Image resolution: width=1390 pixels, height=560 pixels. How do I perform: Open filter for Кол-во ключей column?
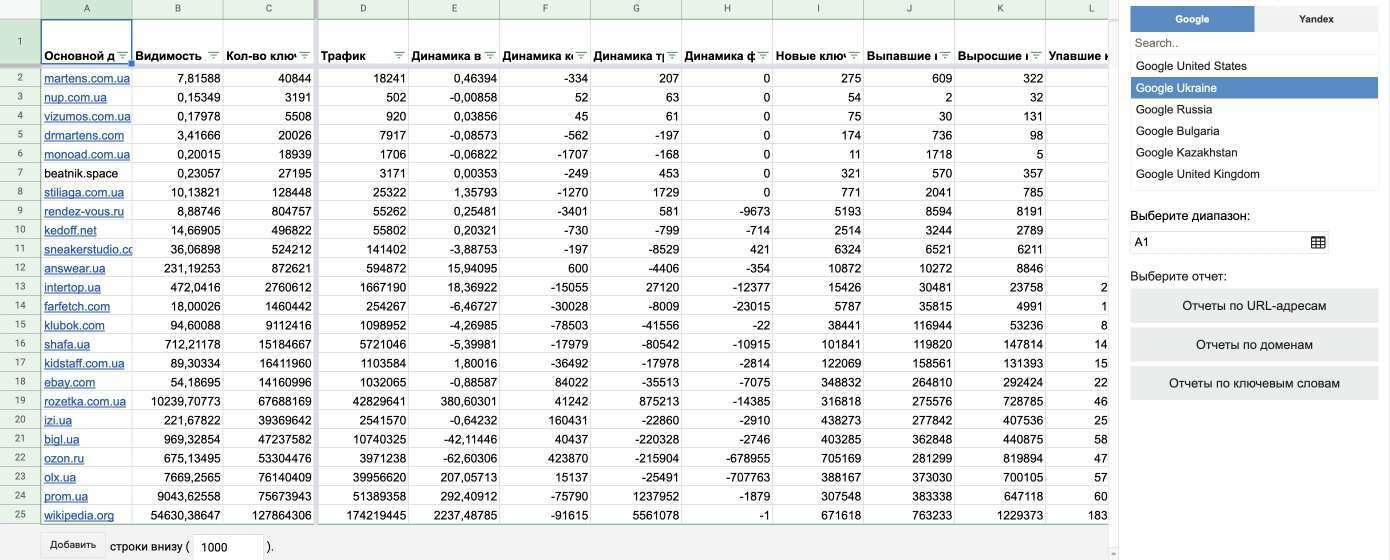click(x=304, y=56)
